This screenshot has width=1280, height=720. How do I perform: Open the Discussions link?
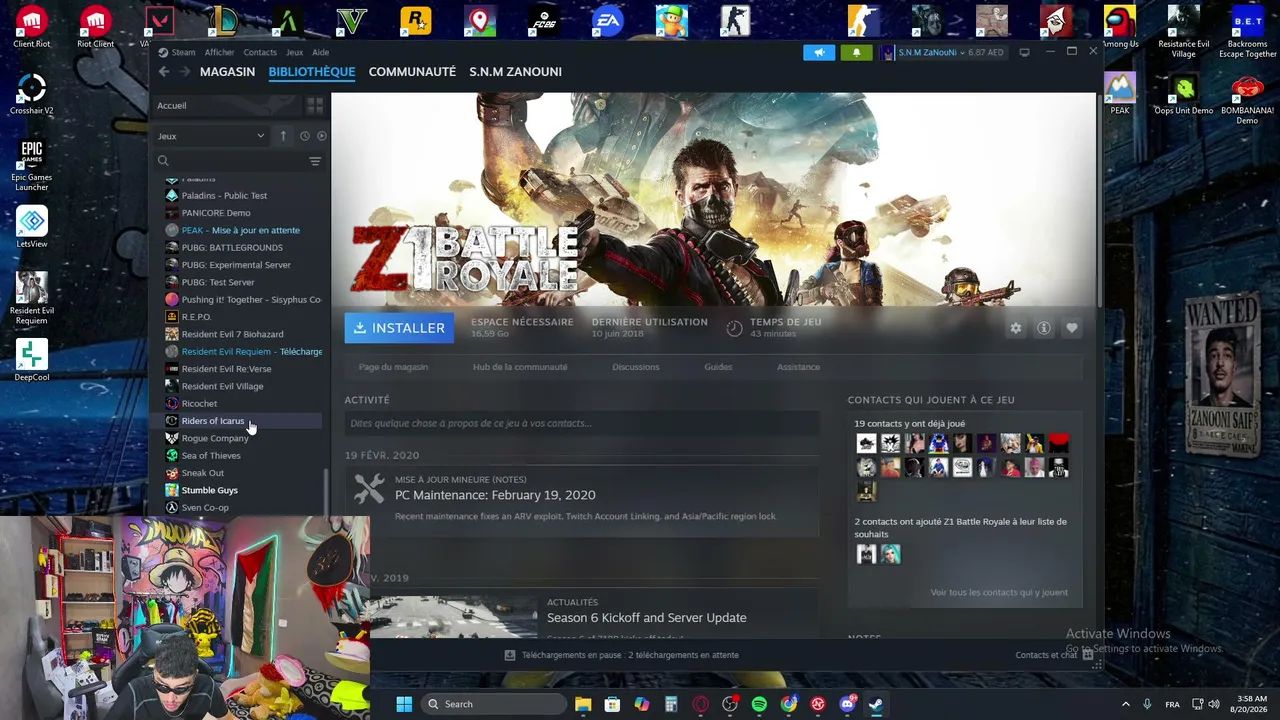pyautogui.click(x=636, y=367)
